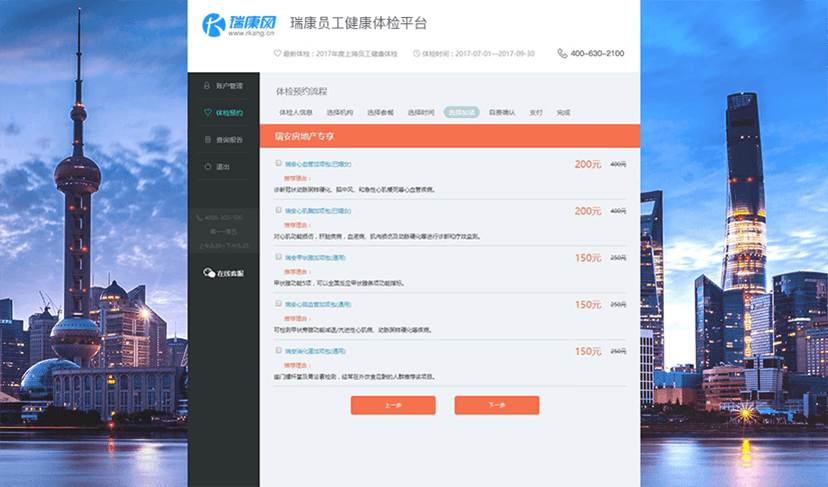Open the 瑞安心血管加项包 package link
The image size is (828, 487).
(x=318, y=163)
